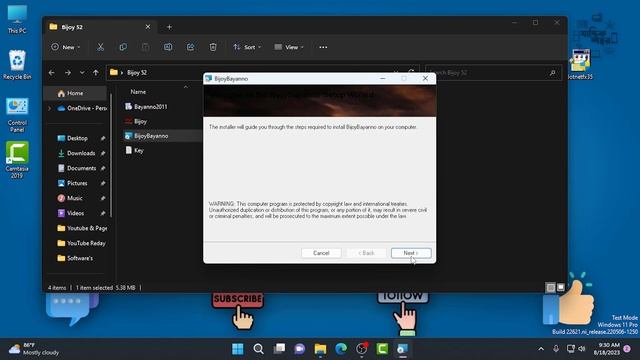This screenshot has width=640, height=360.
Task: Open the weather widget Mostly cloudy
Action: (x=34, y=349)
